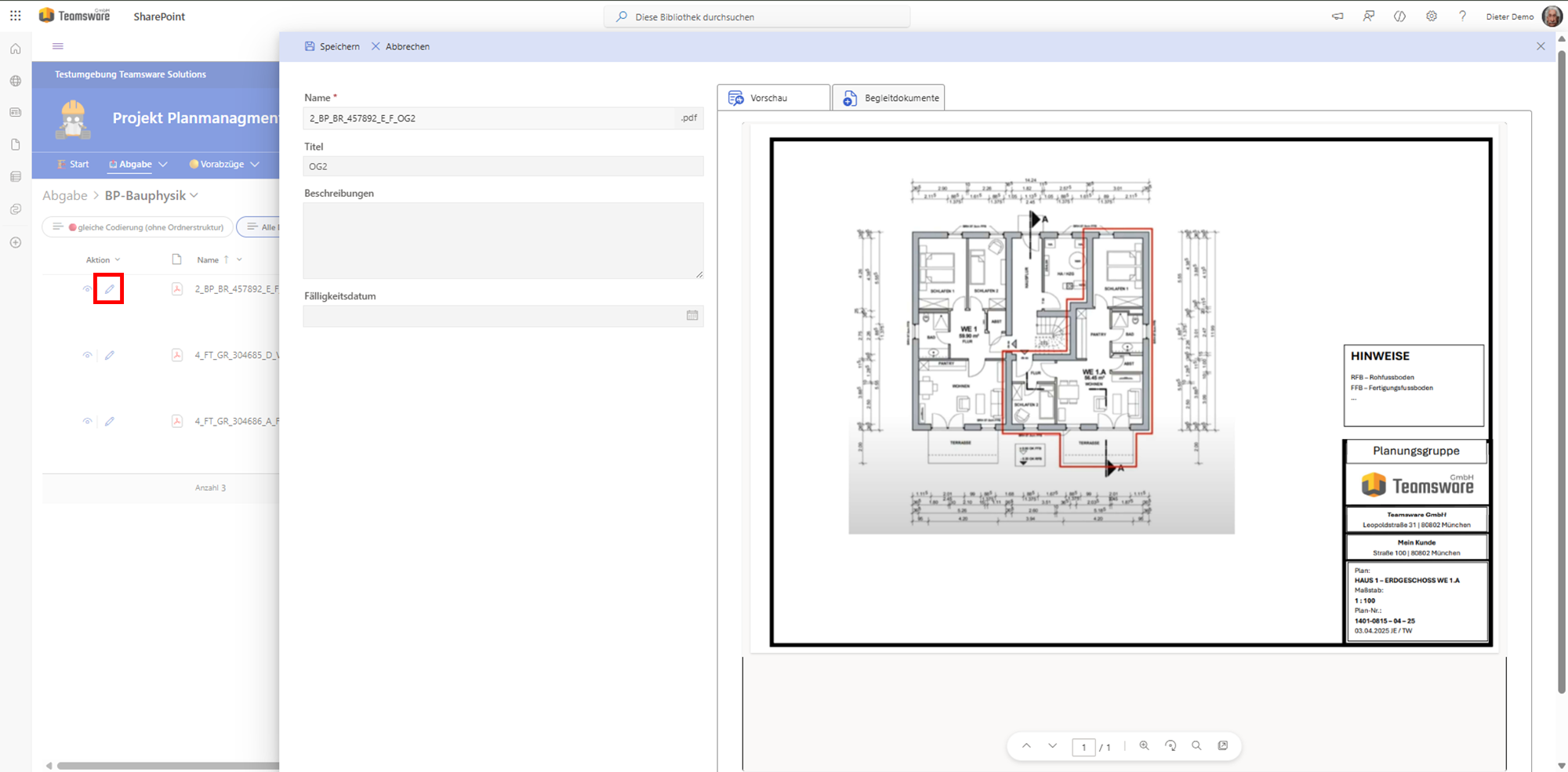Open the BP-Bauphysik breadcrumb dropdown

pos(194,196)
